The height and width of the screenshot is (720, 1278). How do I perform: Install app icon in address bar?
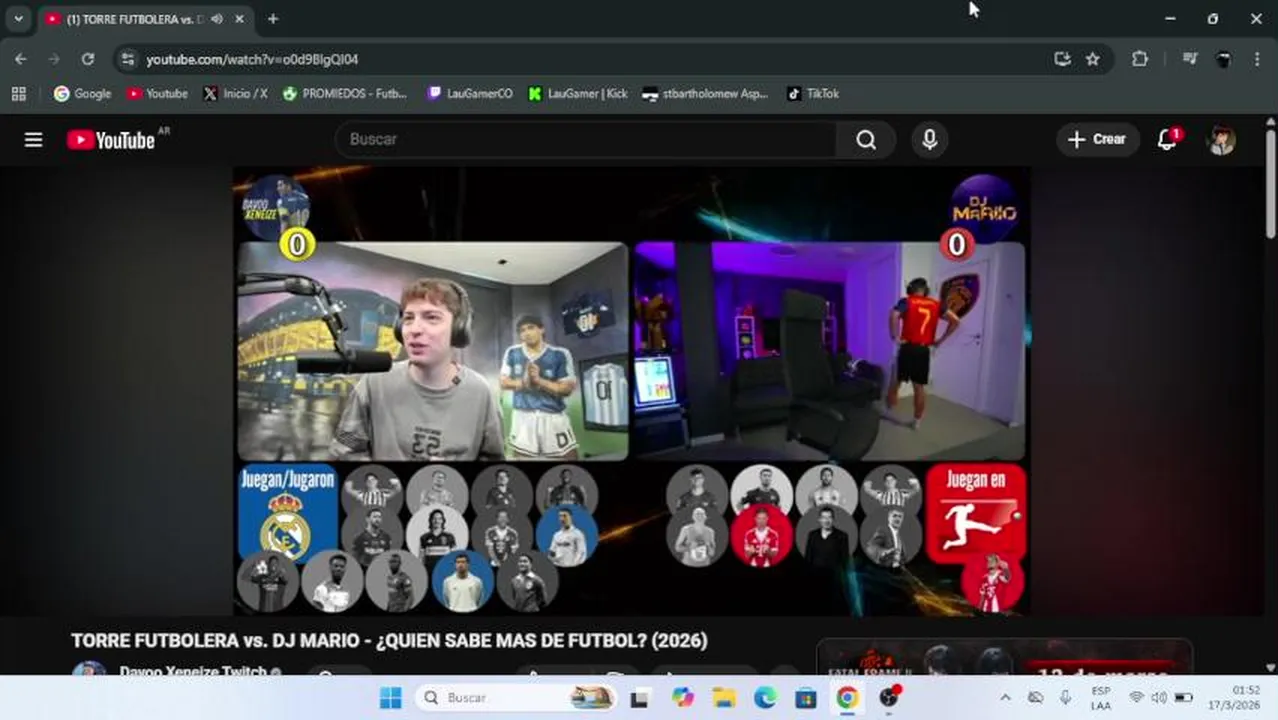[x=1062, y=59]
